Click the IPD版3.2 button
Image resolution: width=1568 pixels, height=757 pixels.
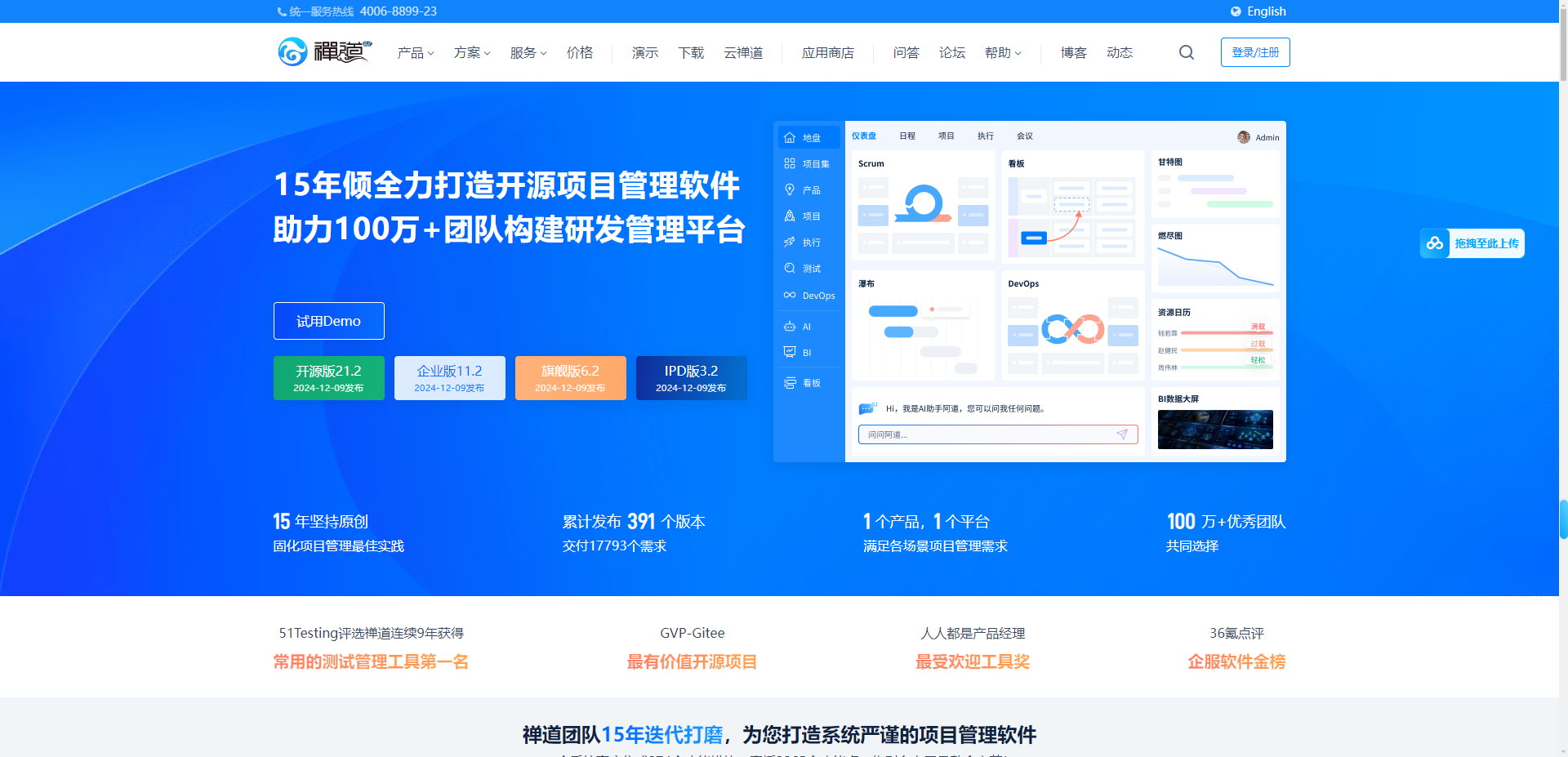pyautogui.click(x=692, y=378)
